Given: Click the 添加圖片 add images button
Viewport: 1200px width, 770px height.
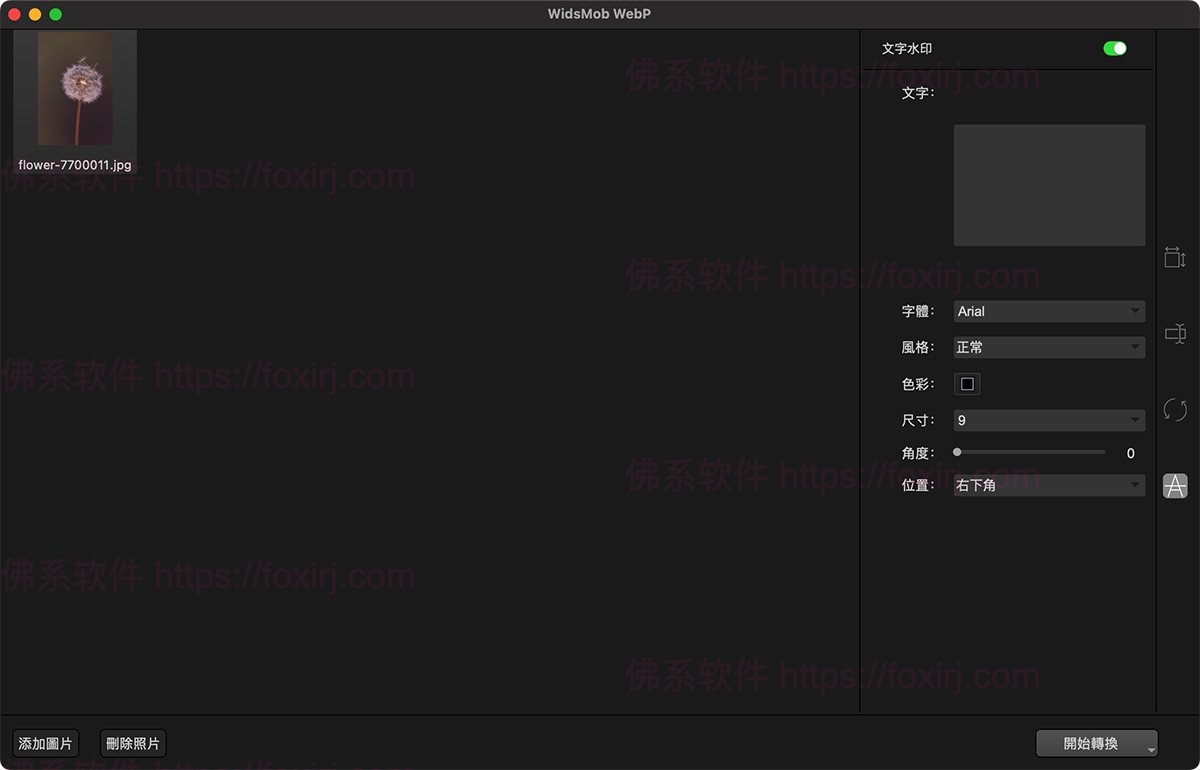Looking at the screenshot, I should [44, 743].
